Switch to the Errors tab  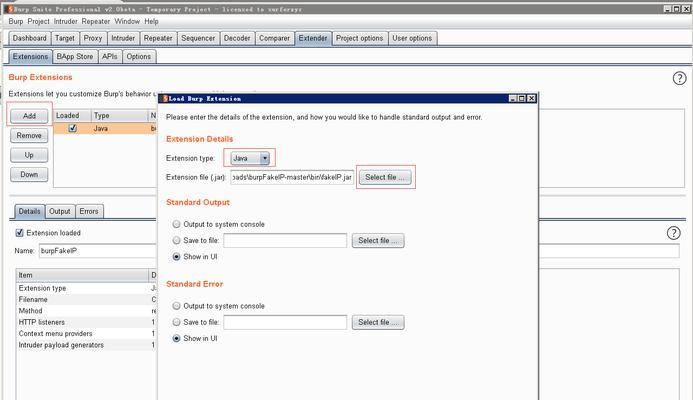click(89, 211)
